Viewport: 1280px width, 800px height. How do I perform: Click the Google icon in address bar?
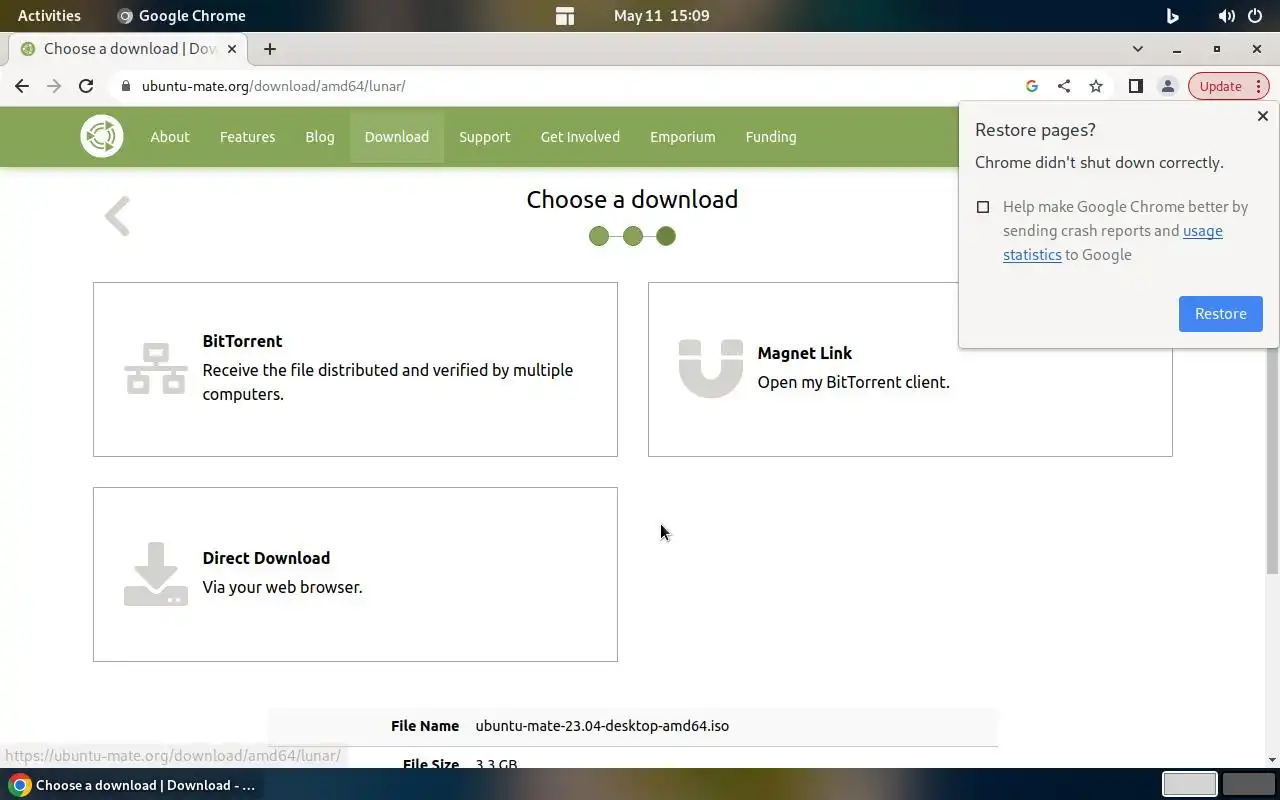click(1032, 86)
